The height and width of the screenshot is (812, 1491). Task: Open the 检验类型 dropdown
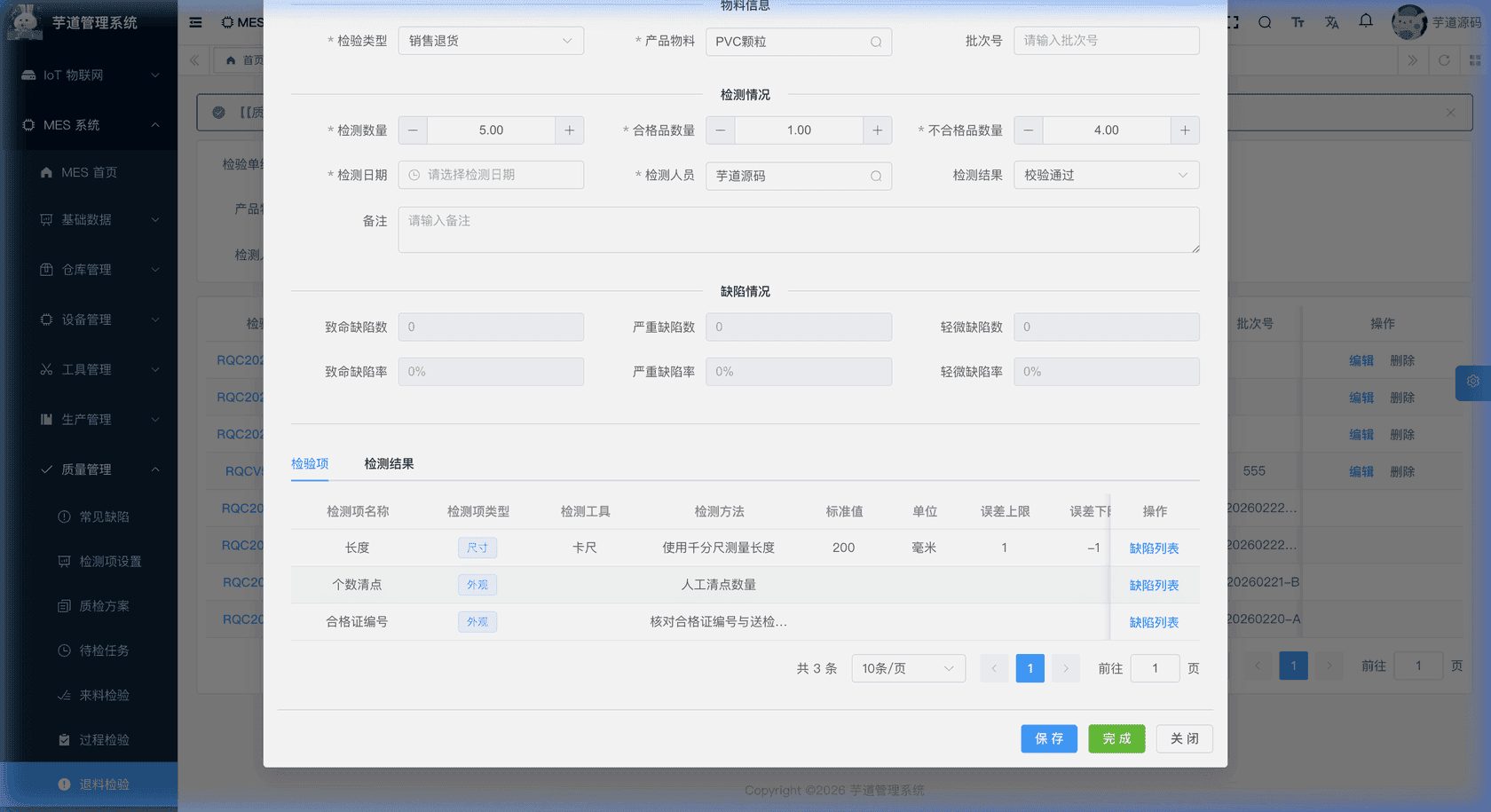click(x=491, y=41)
